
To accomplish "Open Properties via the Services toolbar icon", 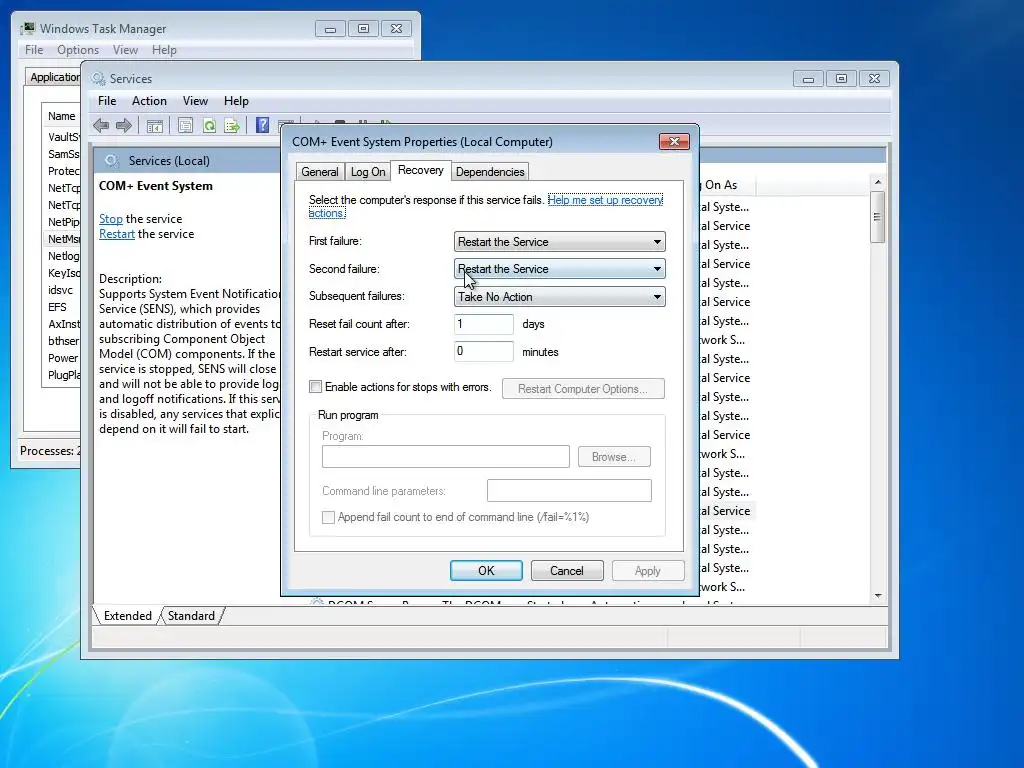I will 185,126.
